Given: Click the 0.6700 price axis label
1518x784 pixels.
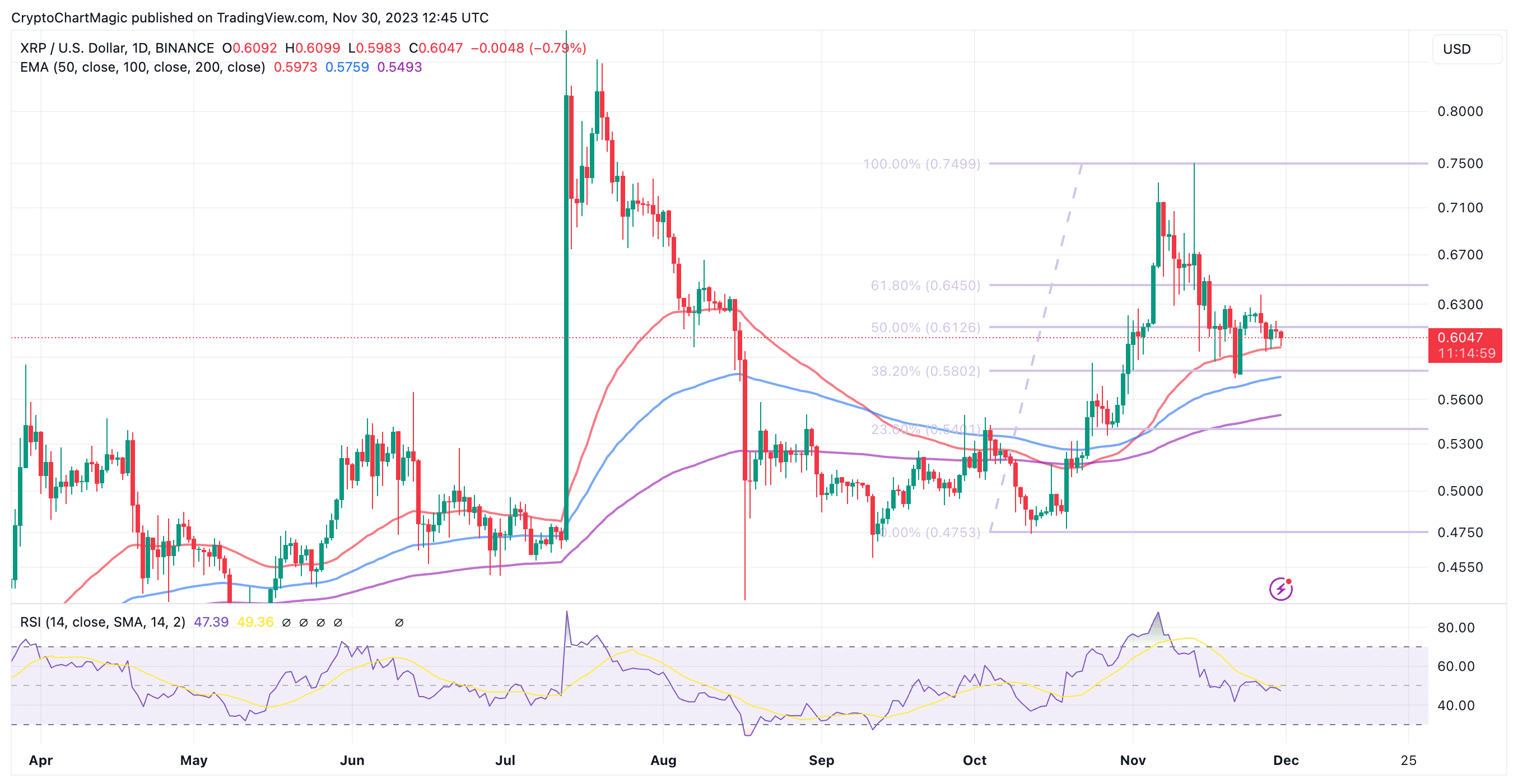Looking at the screenshot, I should 1460,254.
